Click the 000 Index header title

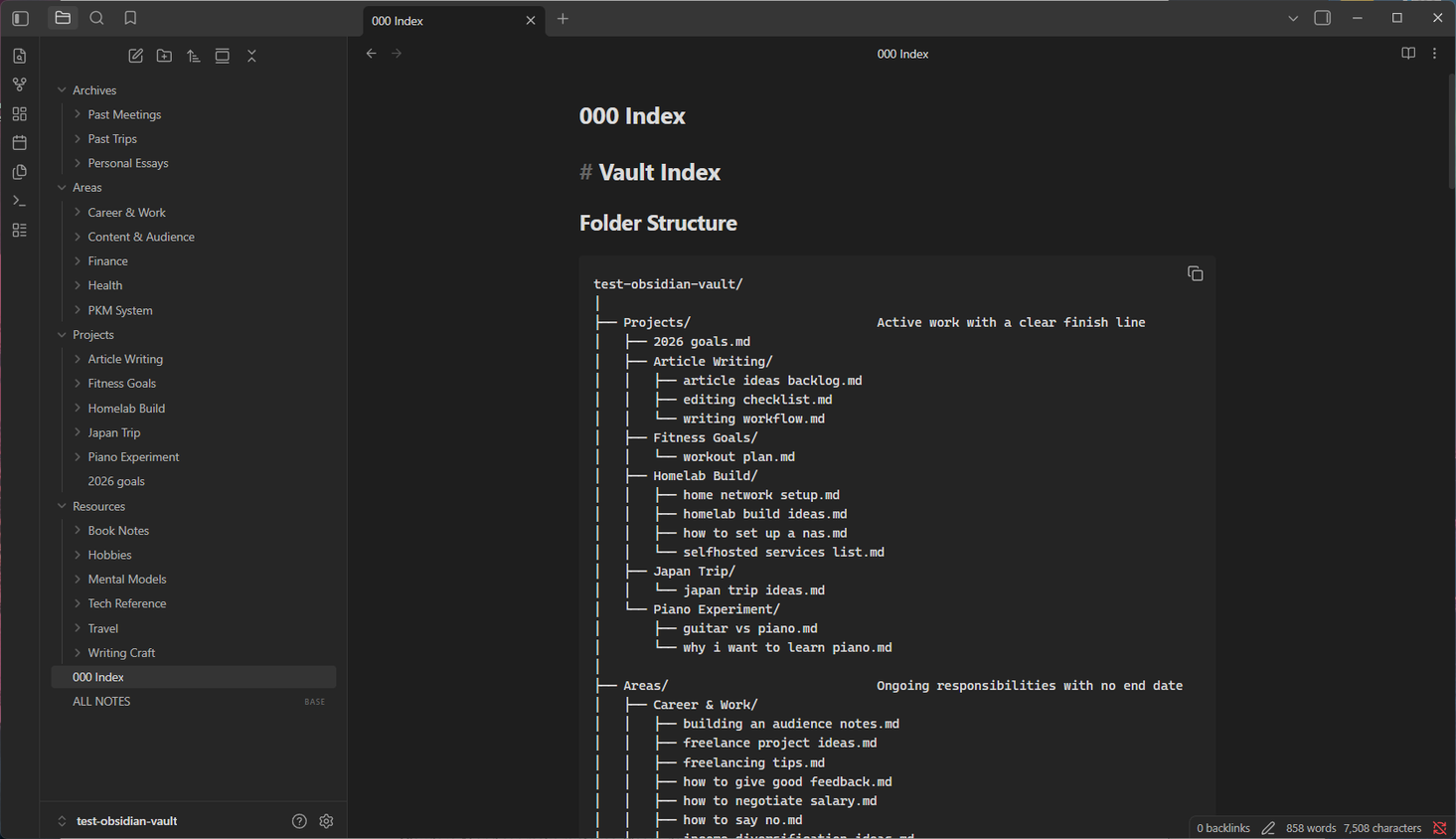tap(902, 54)
